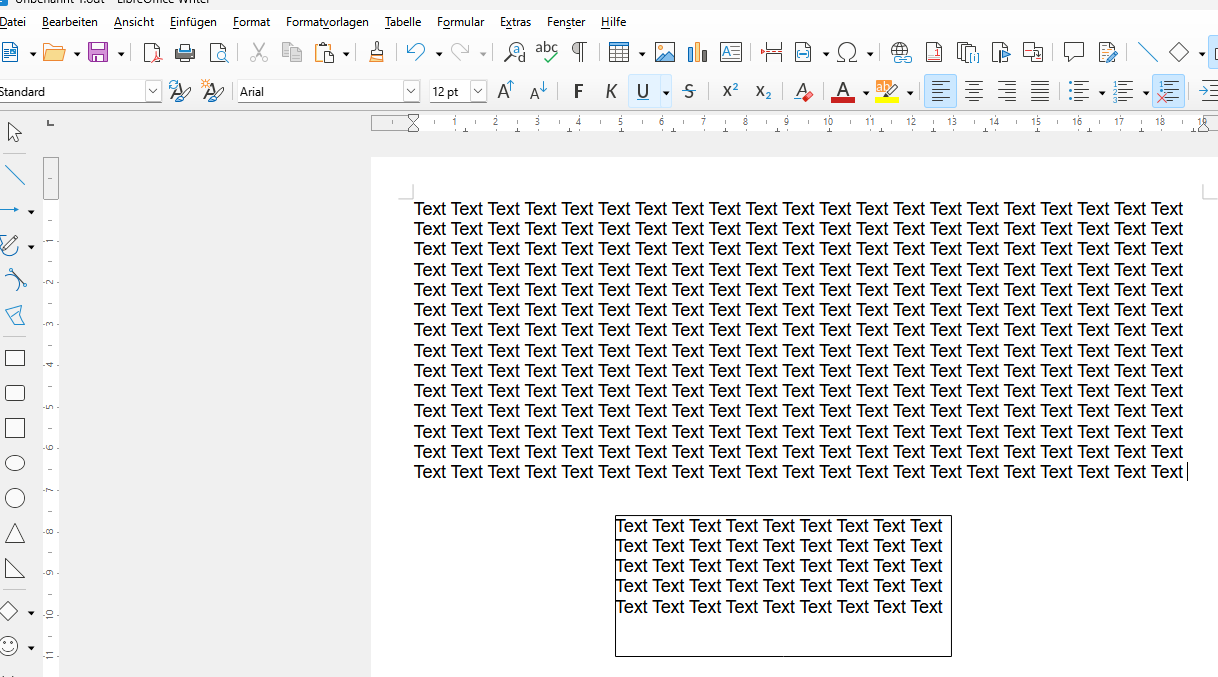The width and height of the screenshot is (1218, 677).
Task: Open print preview
Action: (x=218, y=52)
